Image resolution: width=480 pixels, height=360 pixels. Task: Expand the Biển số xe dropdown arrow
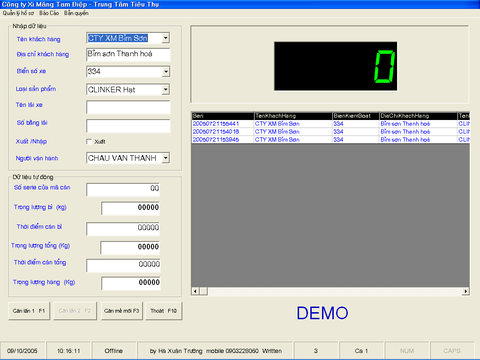[166, 71]
